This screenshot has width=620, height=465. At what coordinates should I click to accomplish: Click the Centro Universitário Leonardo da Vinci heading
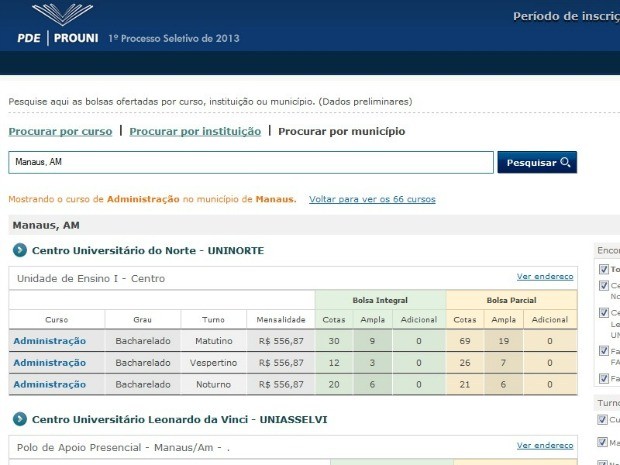[180, 420]
